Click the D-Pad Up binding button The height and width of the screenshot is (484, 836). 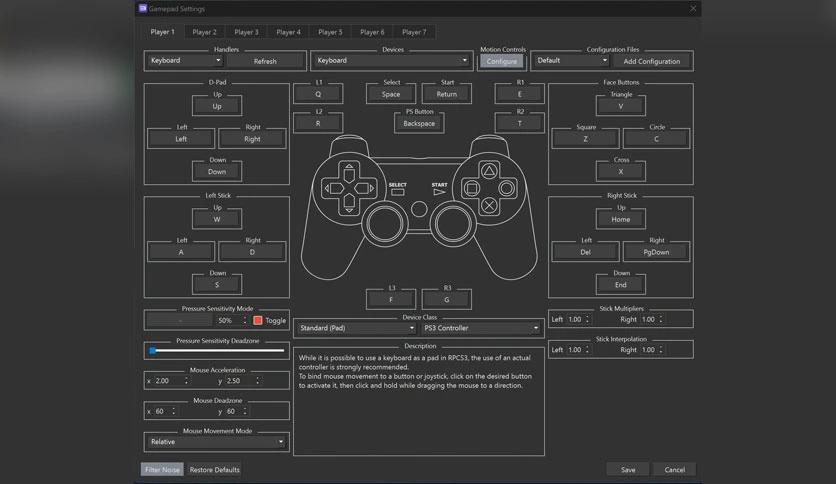click(x=217, y=106)
